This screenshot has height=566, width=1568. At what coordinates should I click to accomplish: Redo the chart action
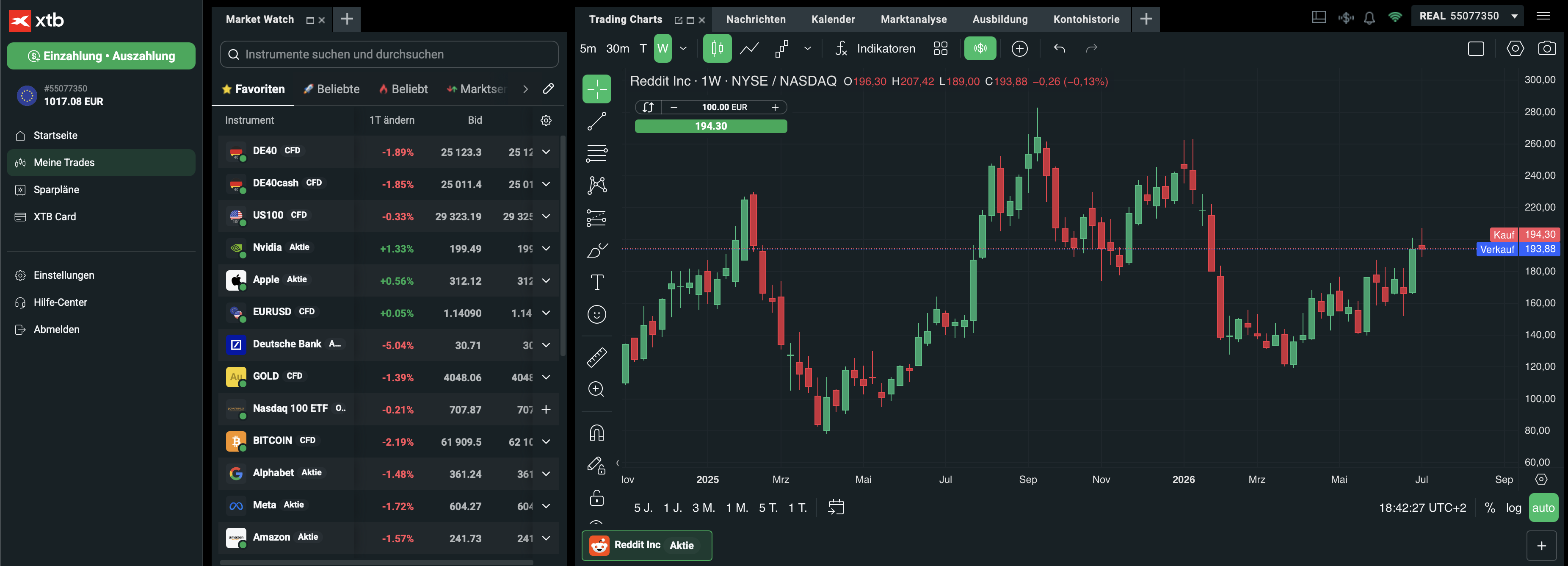[x=1091, y=49]
